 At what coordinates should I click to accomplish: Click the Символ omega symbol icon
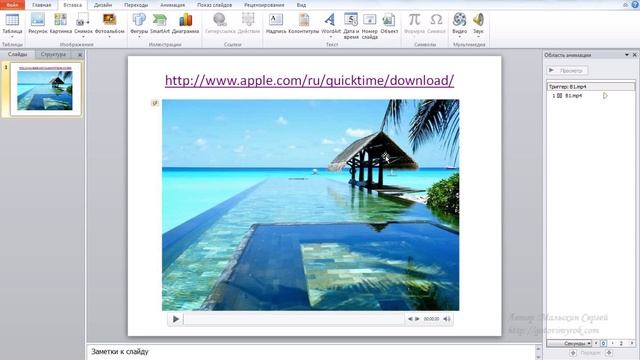point(436,20)
